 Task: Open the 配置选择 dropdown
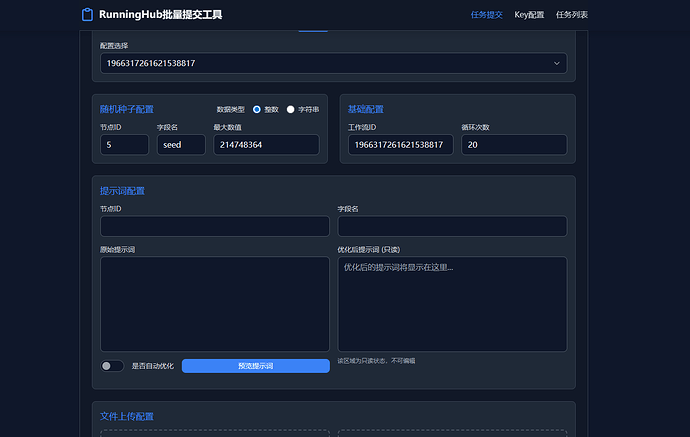[x=334, y=63]
